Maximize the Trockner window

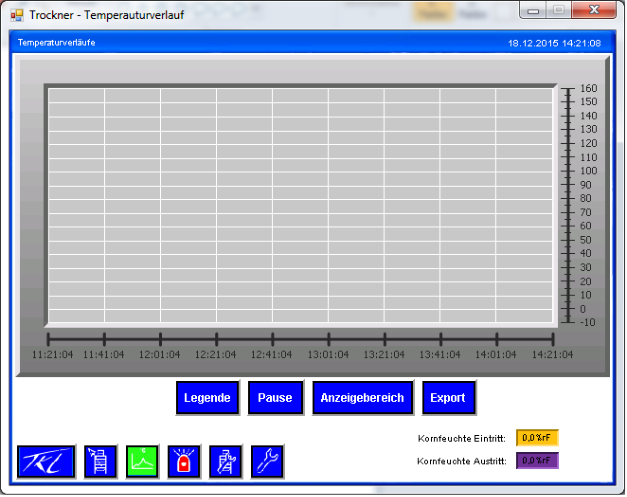pos(560,11)
